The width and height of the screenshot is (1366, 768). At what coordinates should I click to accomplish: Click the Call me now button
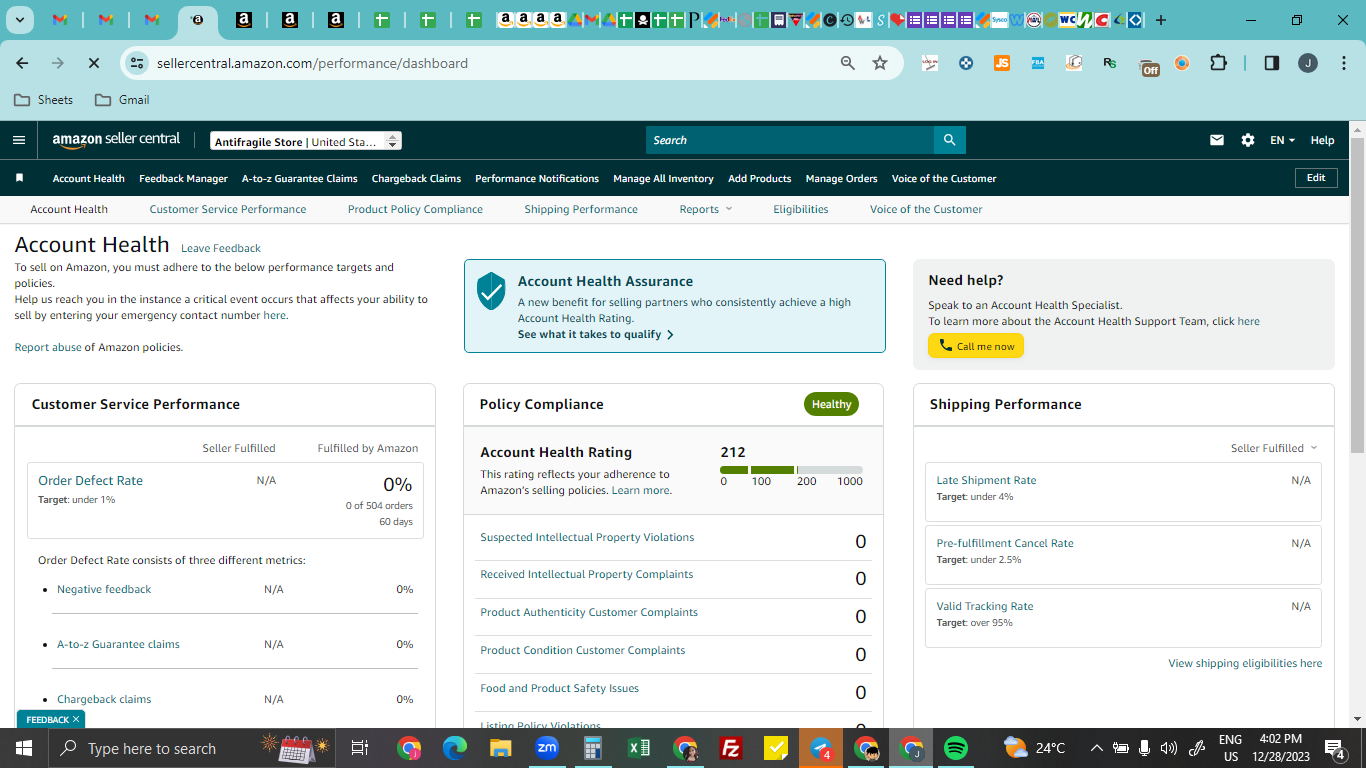coord(976,346)
